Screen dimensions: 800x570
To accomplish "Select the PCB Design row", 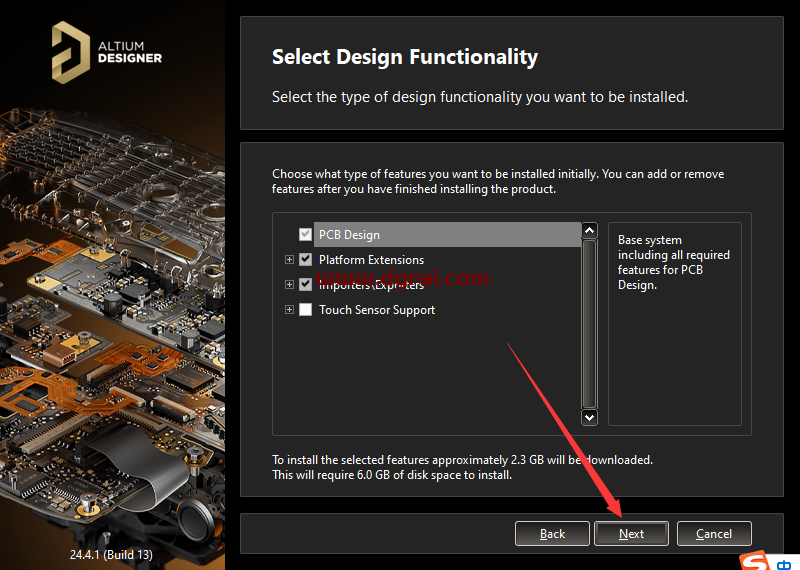I will point(447,235).
